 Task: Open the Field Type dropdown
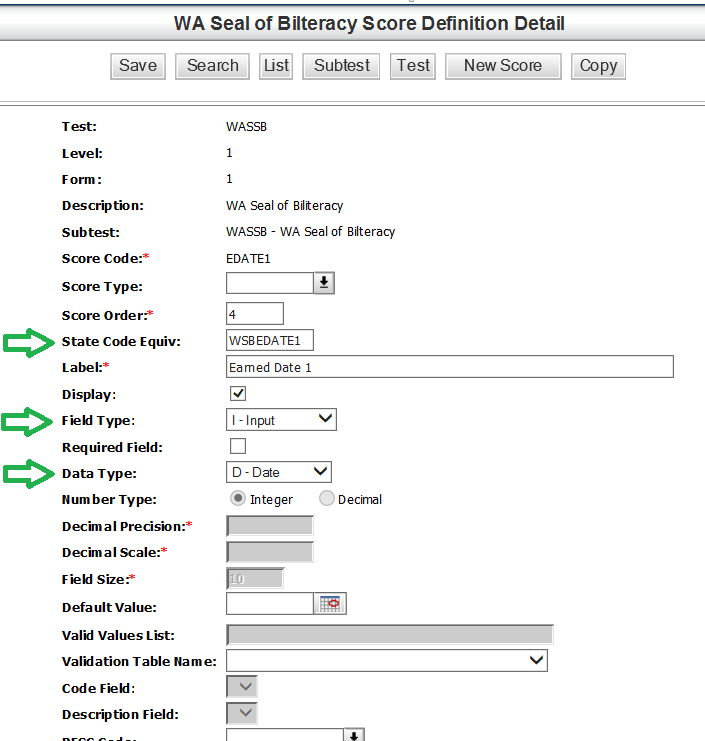[281, 420]
